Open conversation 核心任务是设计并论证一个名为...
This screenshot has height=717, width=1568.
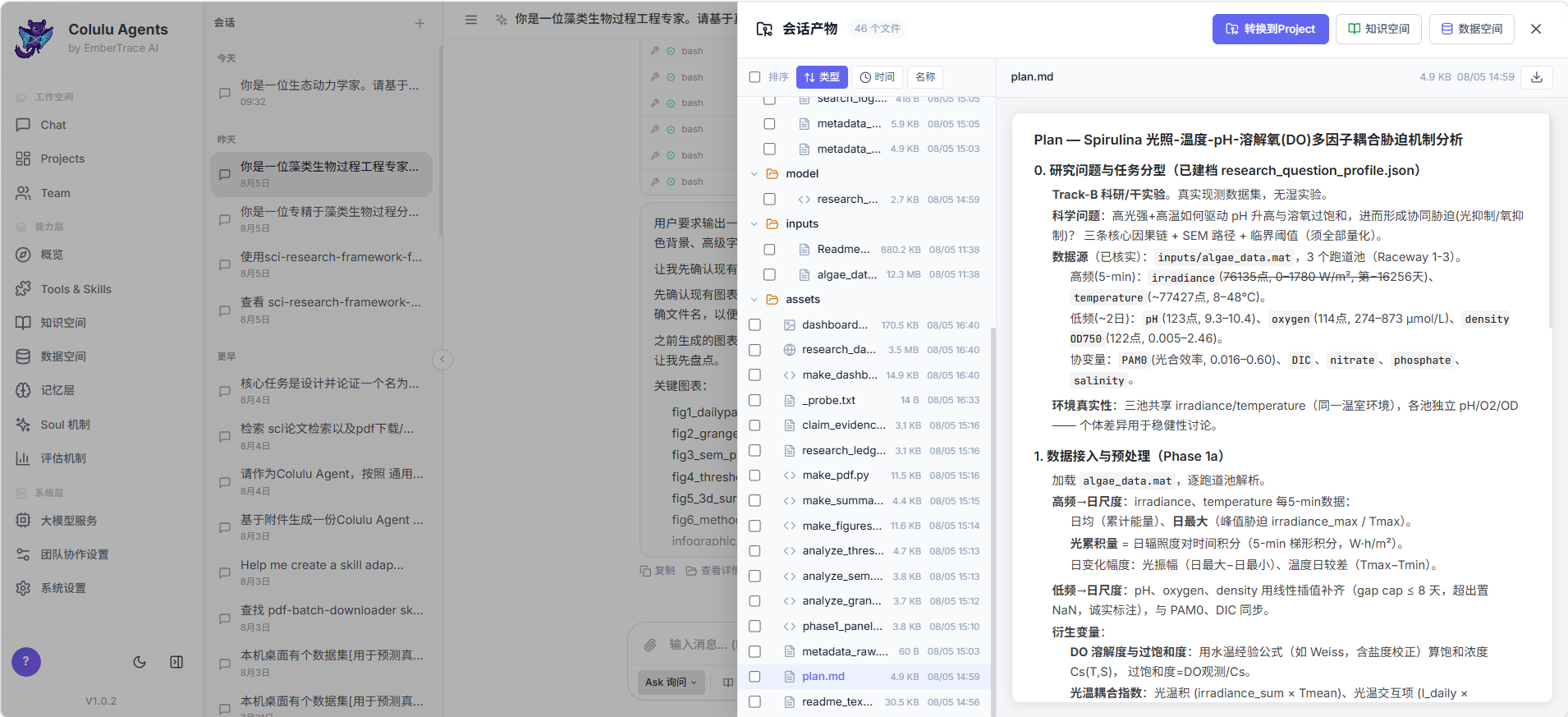tap(322, 391)
